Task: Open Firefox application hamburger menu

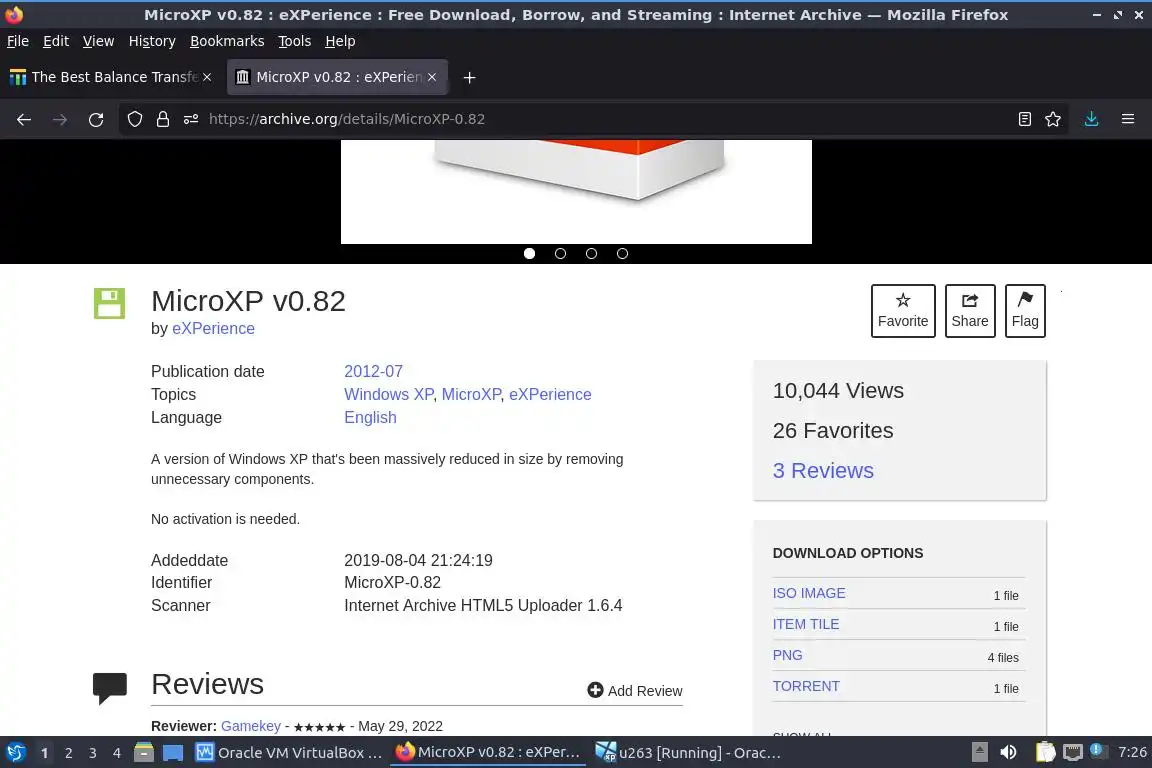Action: pos(1128,119)
